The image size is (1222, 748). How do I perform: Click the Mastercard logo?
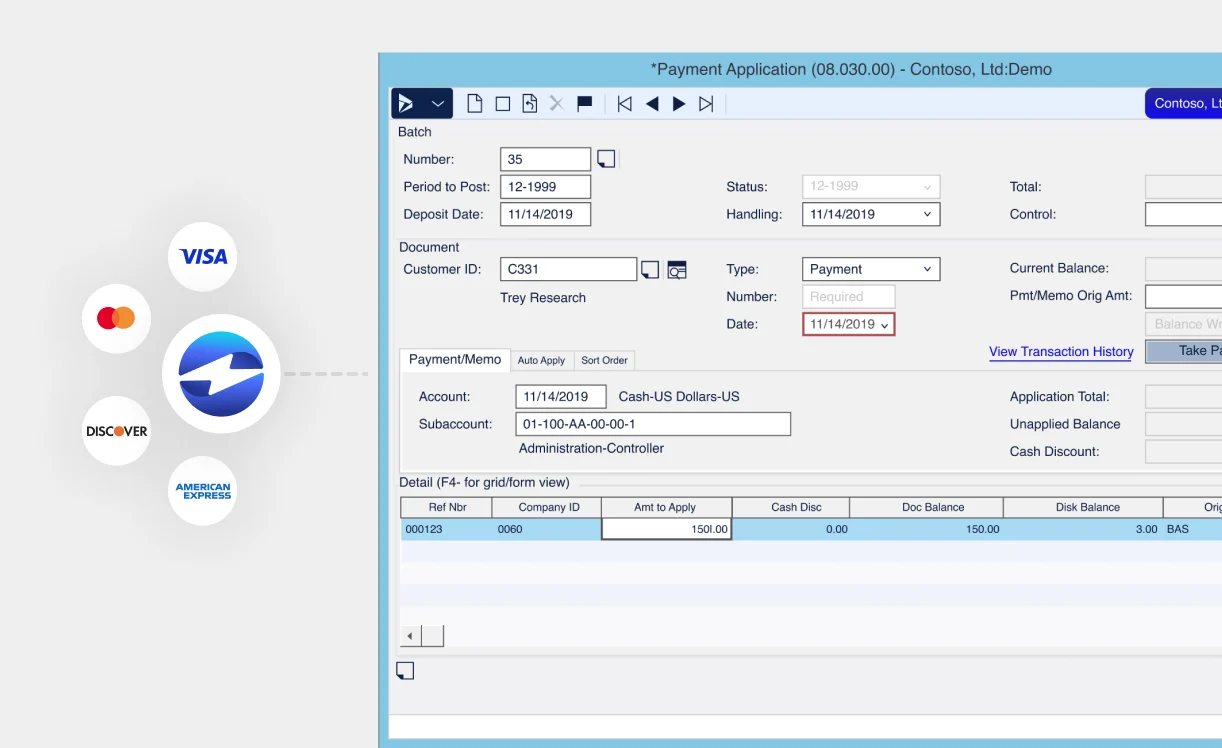[x=116, y=318]
